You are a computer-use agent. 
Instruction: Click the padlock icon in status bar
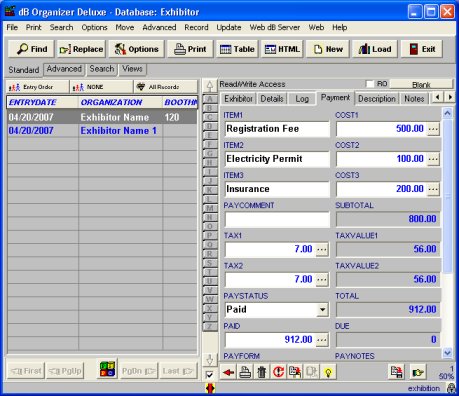coord(451,388)
